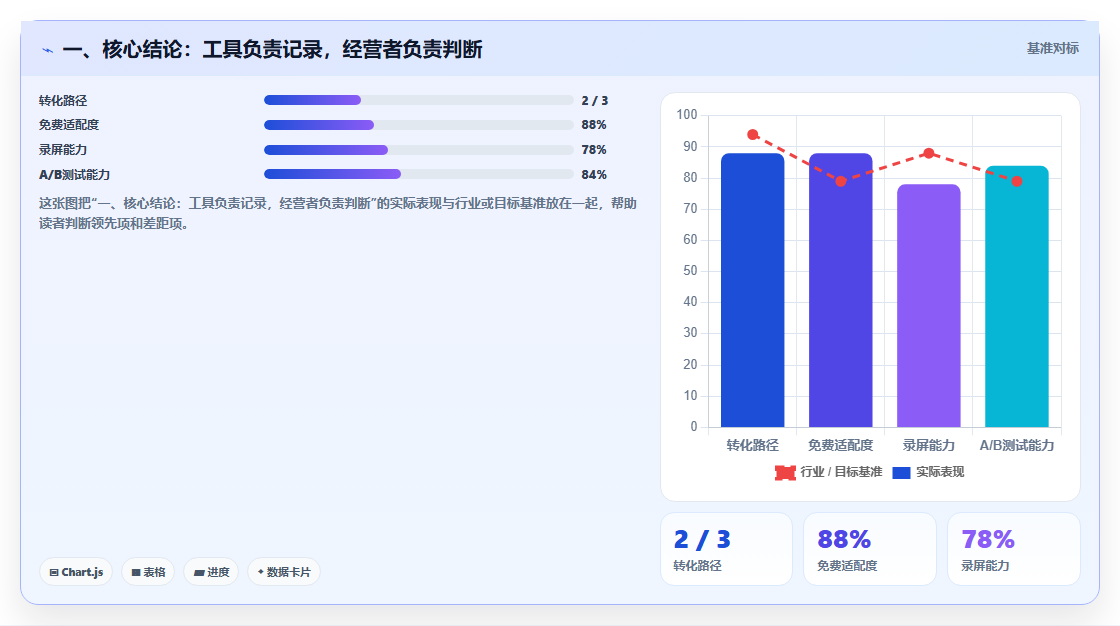Click the 转化路径 label in progress list

pos(63,101)
